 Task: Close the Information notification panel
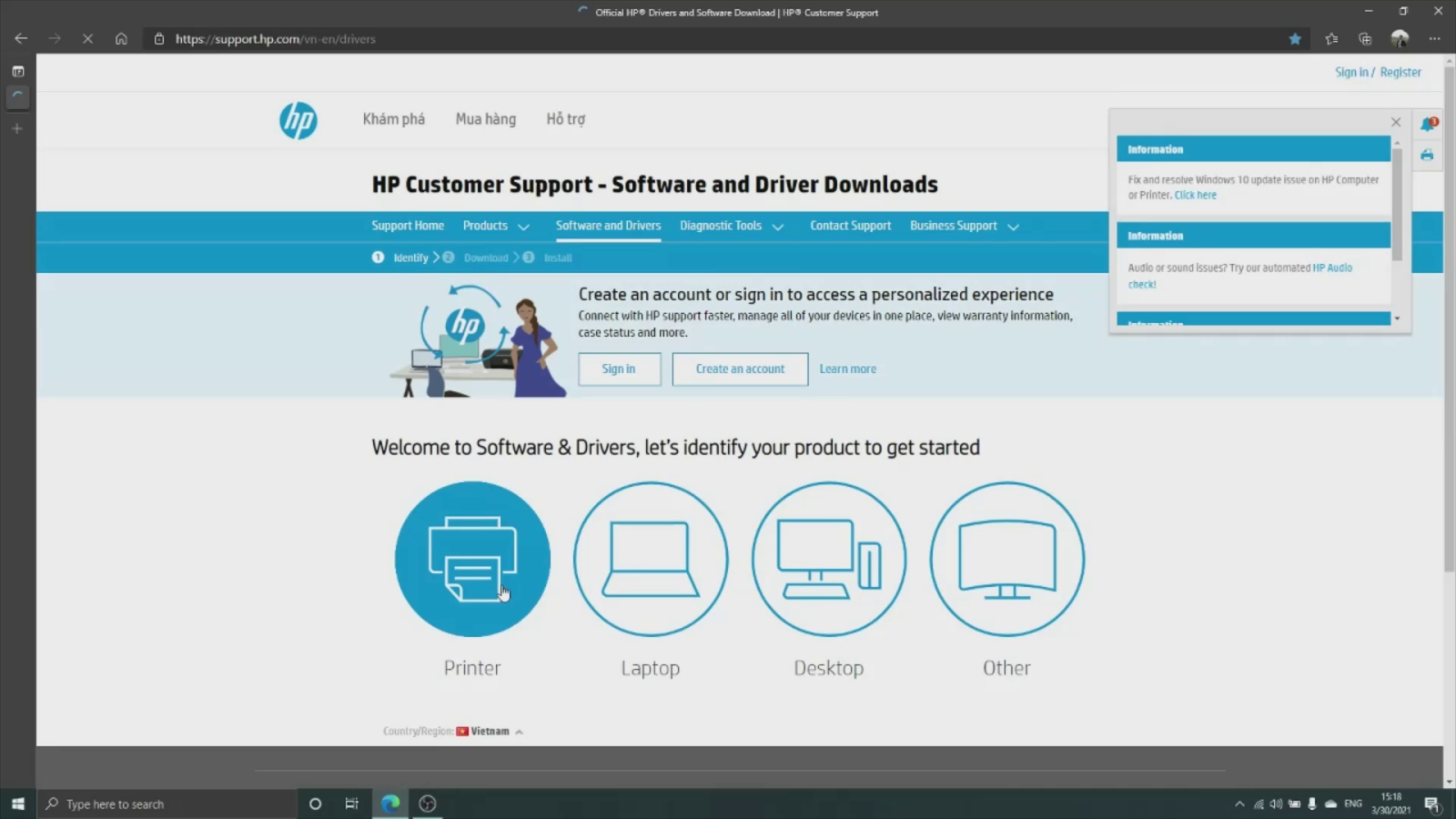tap(1396, 122)
